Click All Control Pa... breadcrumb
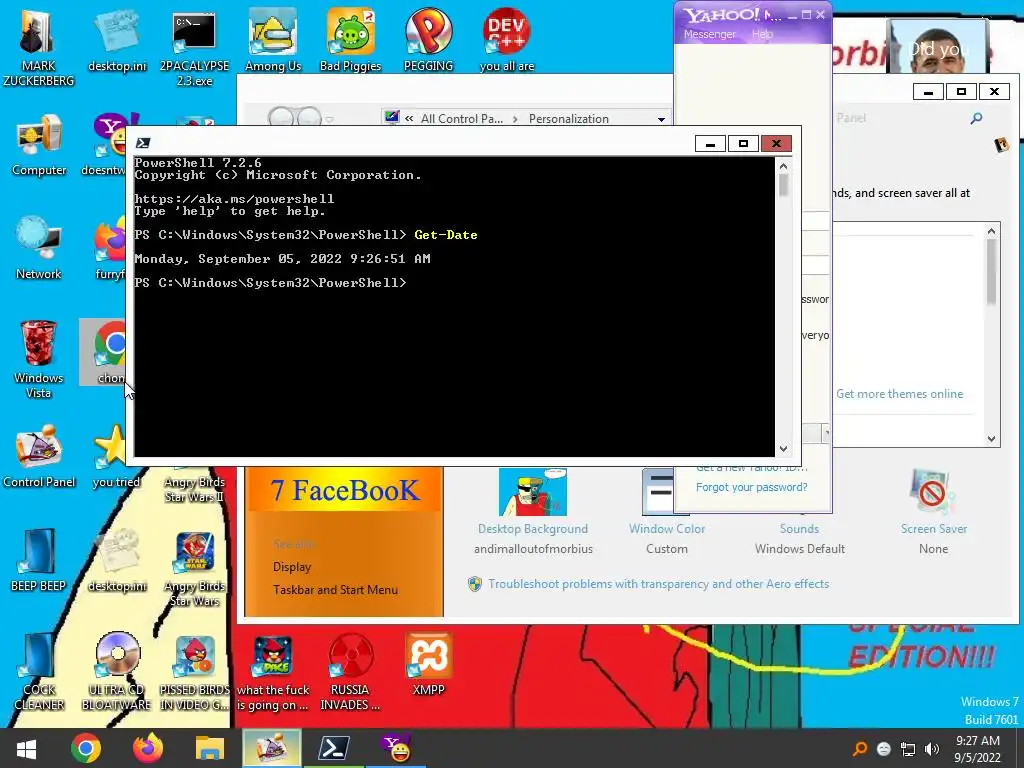The height and width of the screenshot is (768, 1024). (x=462, y=119)
